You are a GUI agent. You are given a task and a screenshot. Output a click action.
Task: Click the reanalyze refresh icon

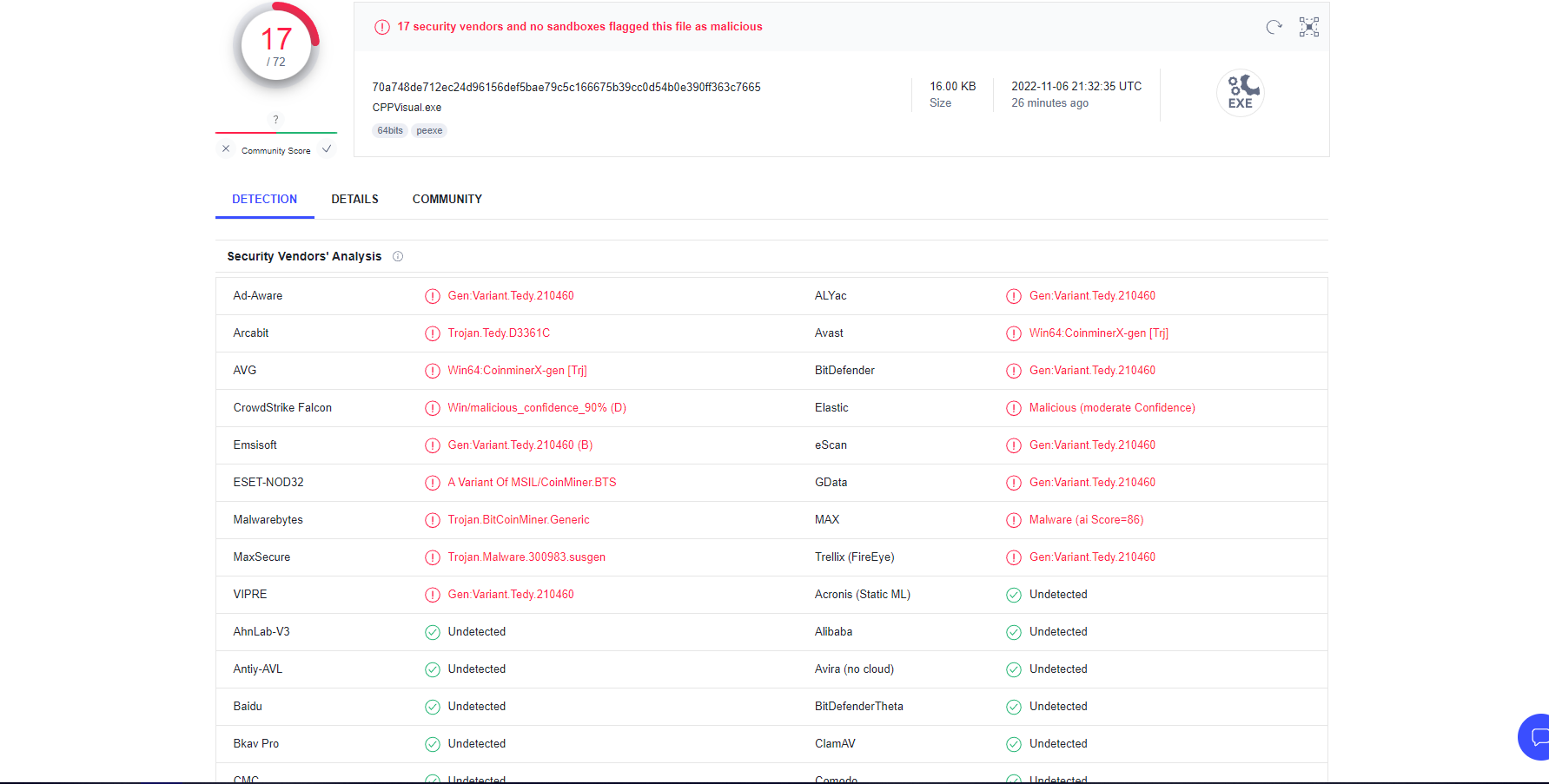tap(1274, 27)
